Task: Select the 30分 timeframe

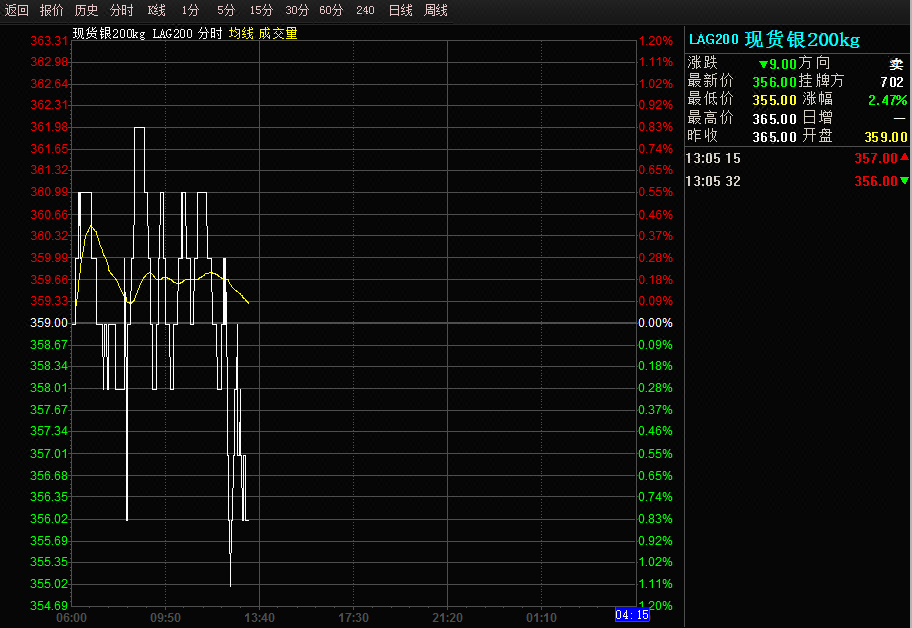Action: click(x=297, y=10)
